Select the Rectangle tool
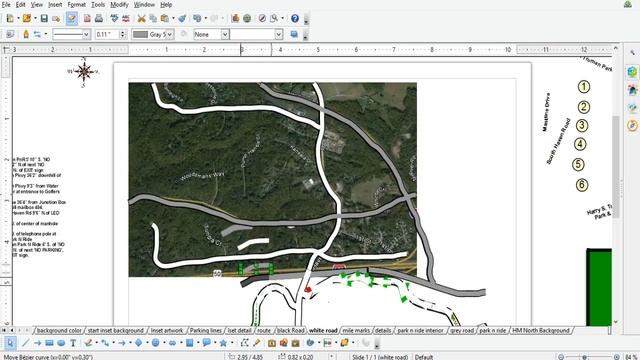 point(49,343)
